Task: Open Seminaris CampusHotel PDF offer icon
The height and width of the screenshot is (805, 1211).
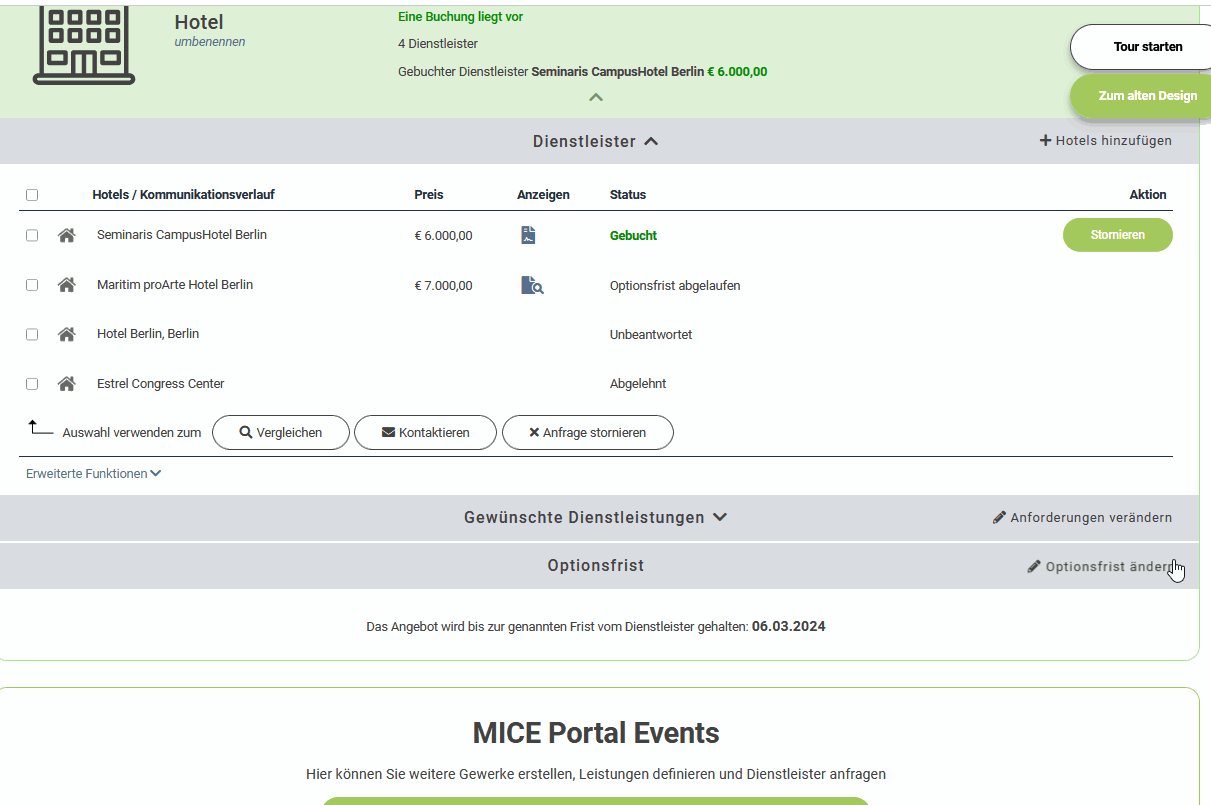Action: [x=528, y=235]
